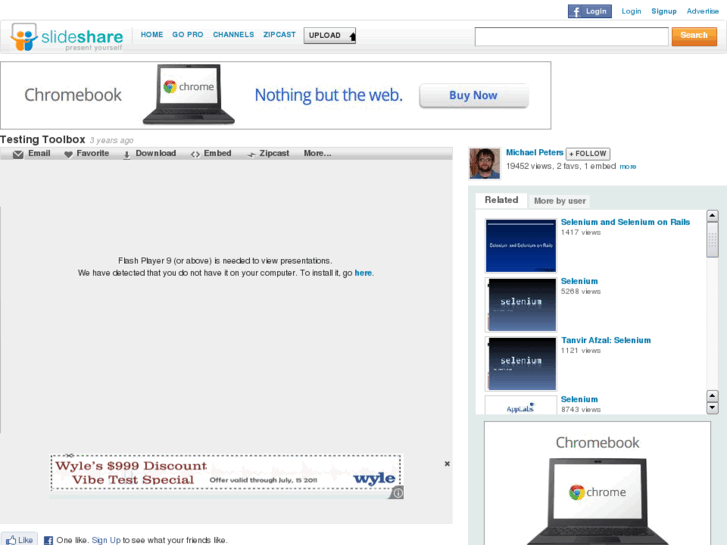727x545 pixels.
Task: Click the related list bottom scroll down arrow
Action: [x=712, y=408]
